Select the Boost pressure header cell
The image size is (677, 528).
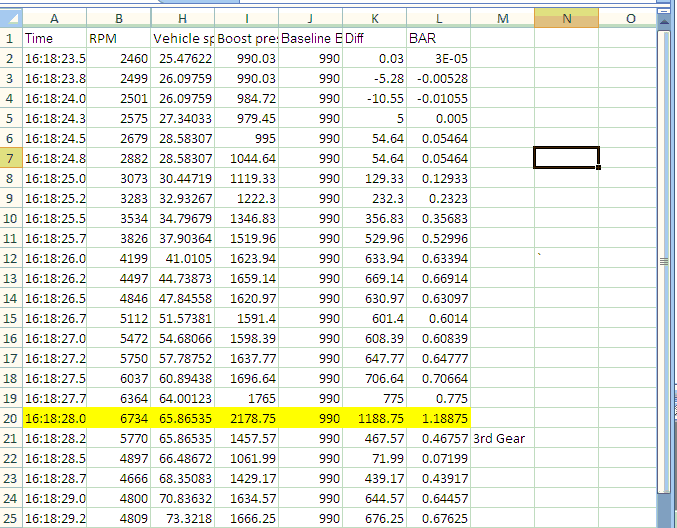click(x=247, y=38)
